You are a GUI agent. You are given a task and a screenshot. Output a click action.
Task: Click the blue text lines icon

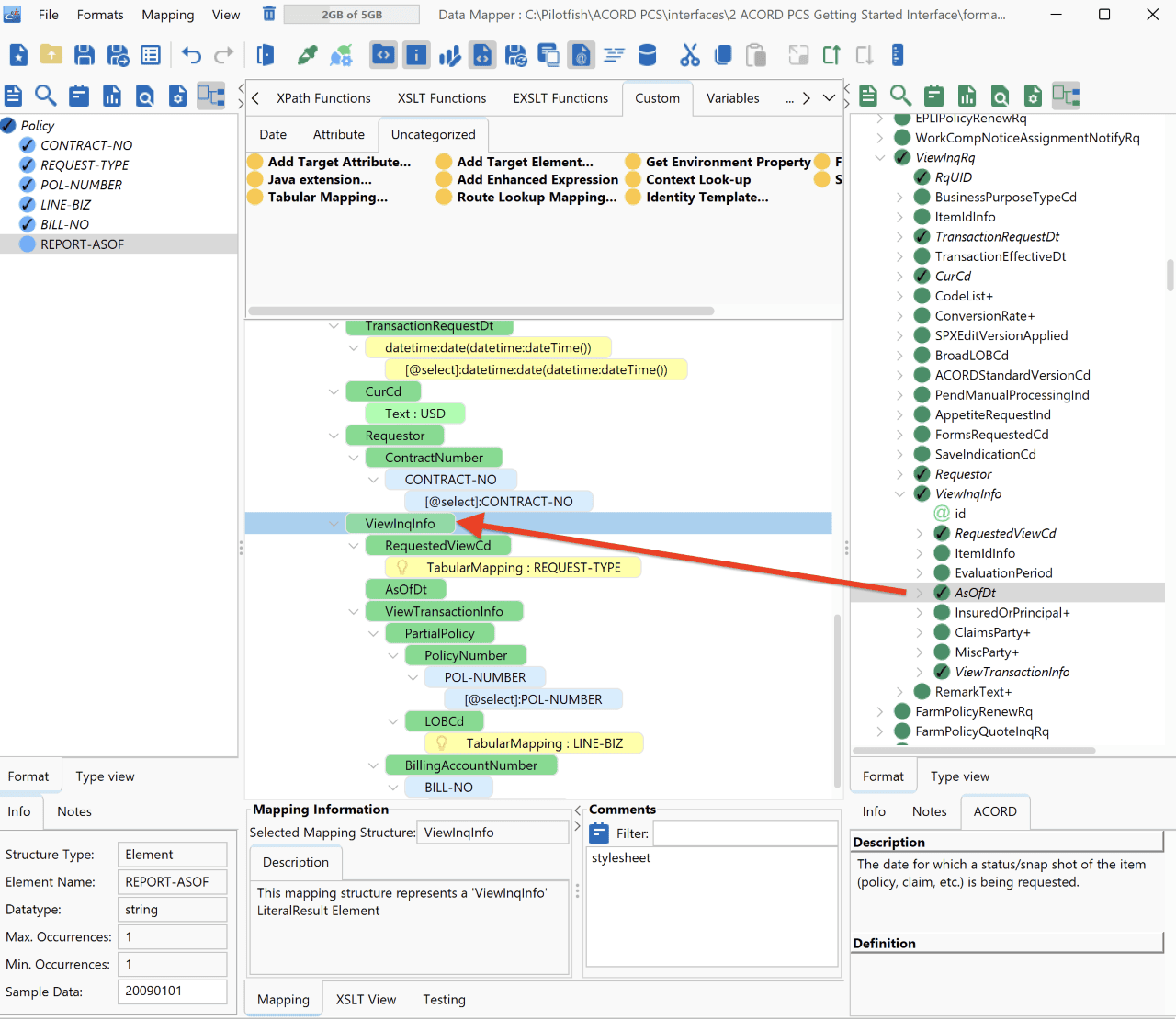(x=614, y=55)
